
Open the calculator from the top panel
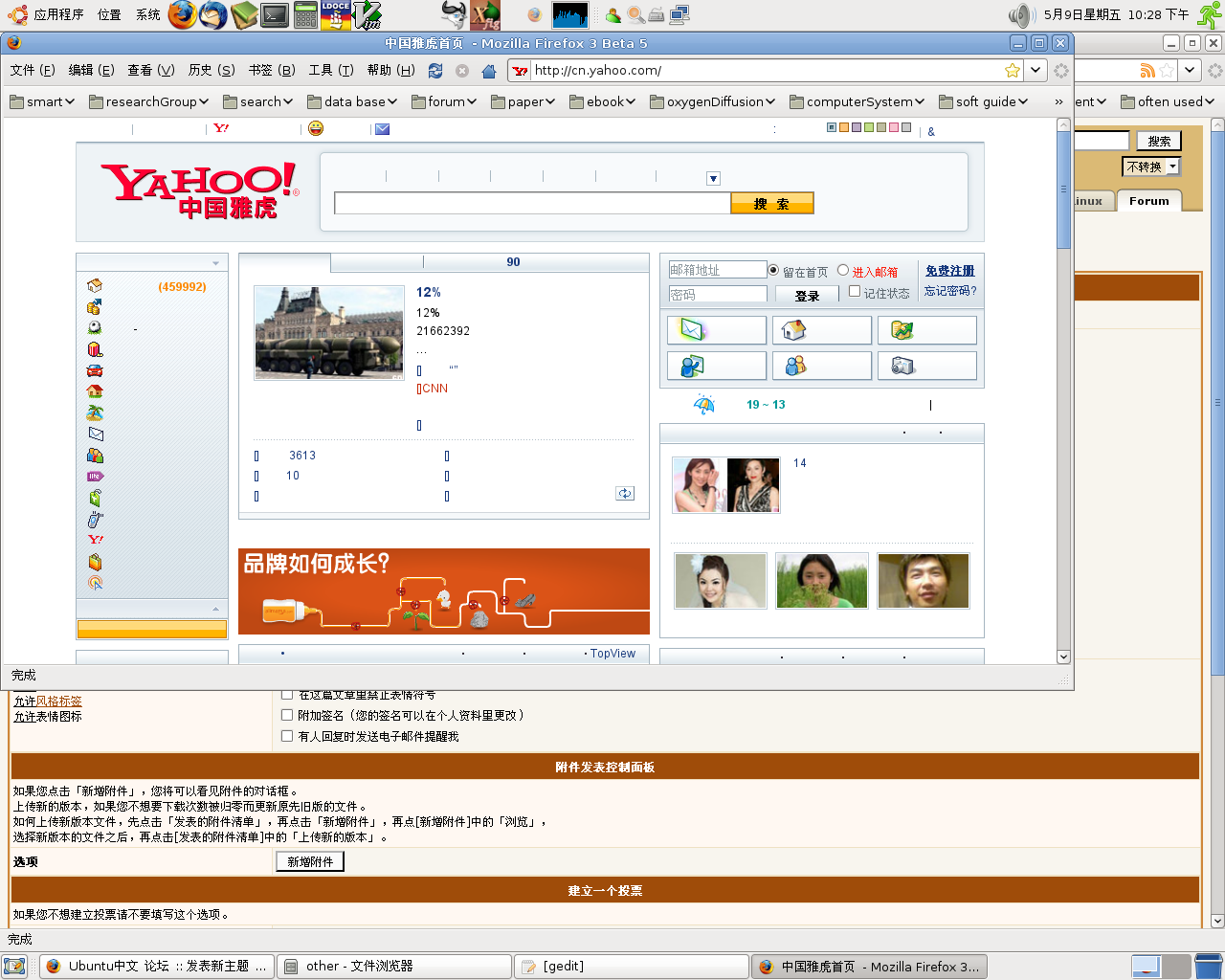(305, 14)
